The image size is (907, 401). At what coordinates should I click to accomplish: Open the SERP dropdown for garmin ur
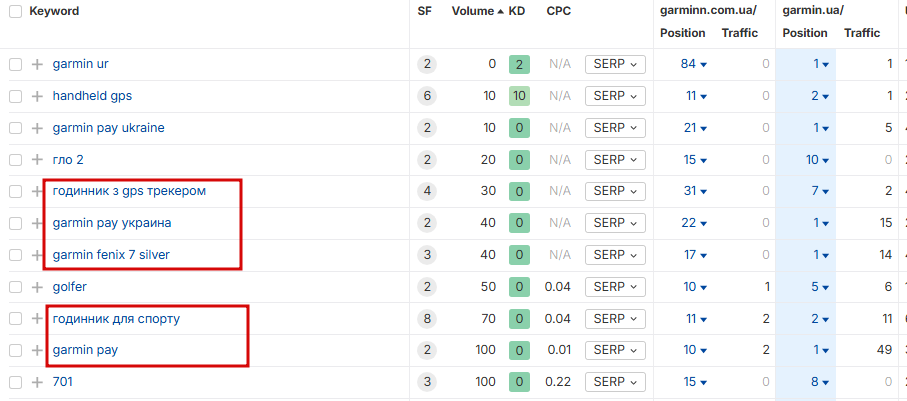(615, 64)
